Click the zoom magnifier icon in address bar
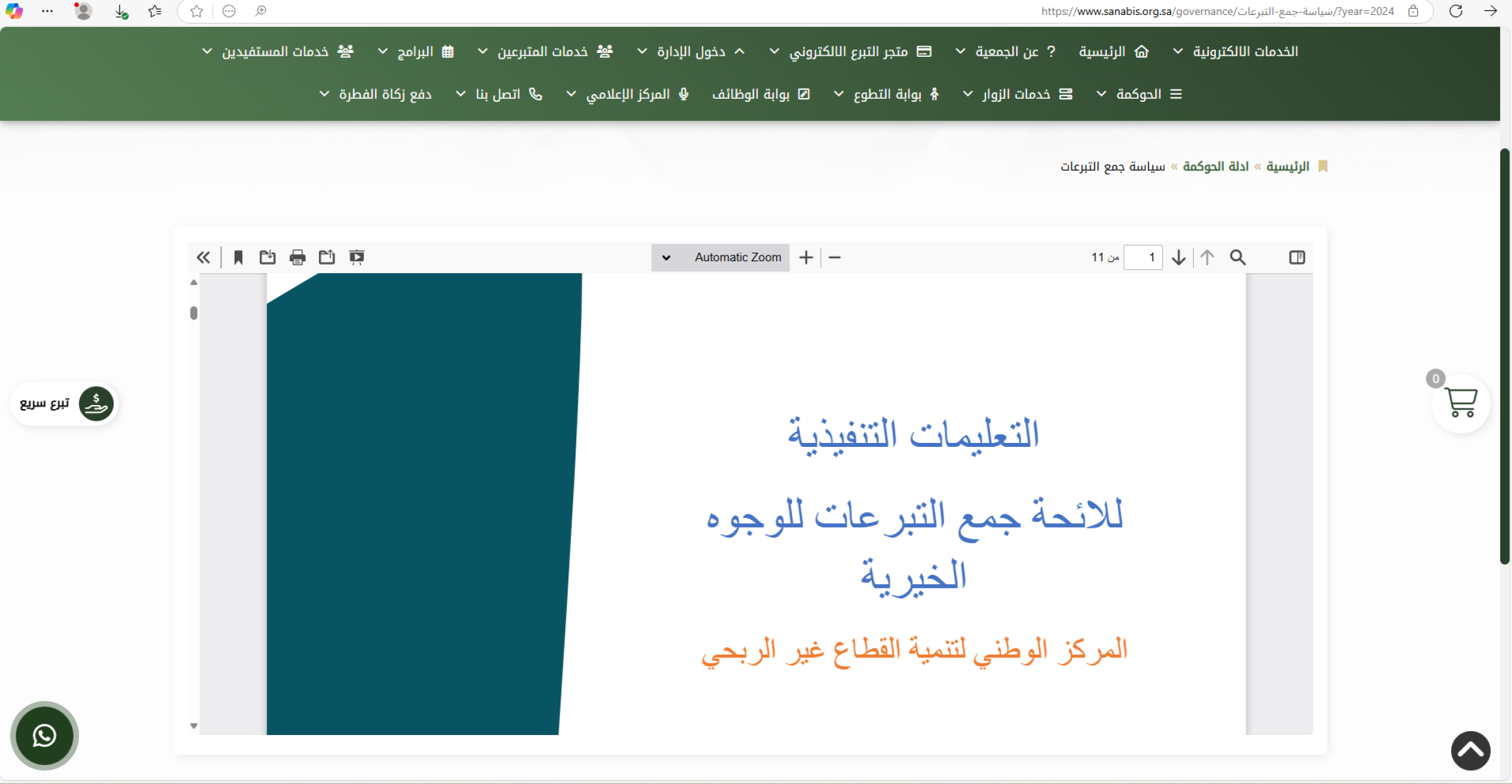This screenshot has width=1512, height=784. coord(261,11)
